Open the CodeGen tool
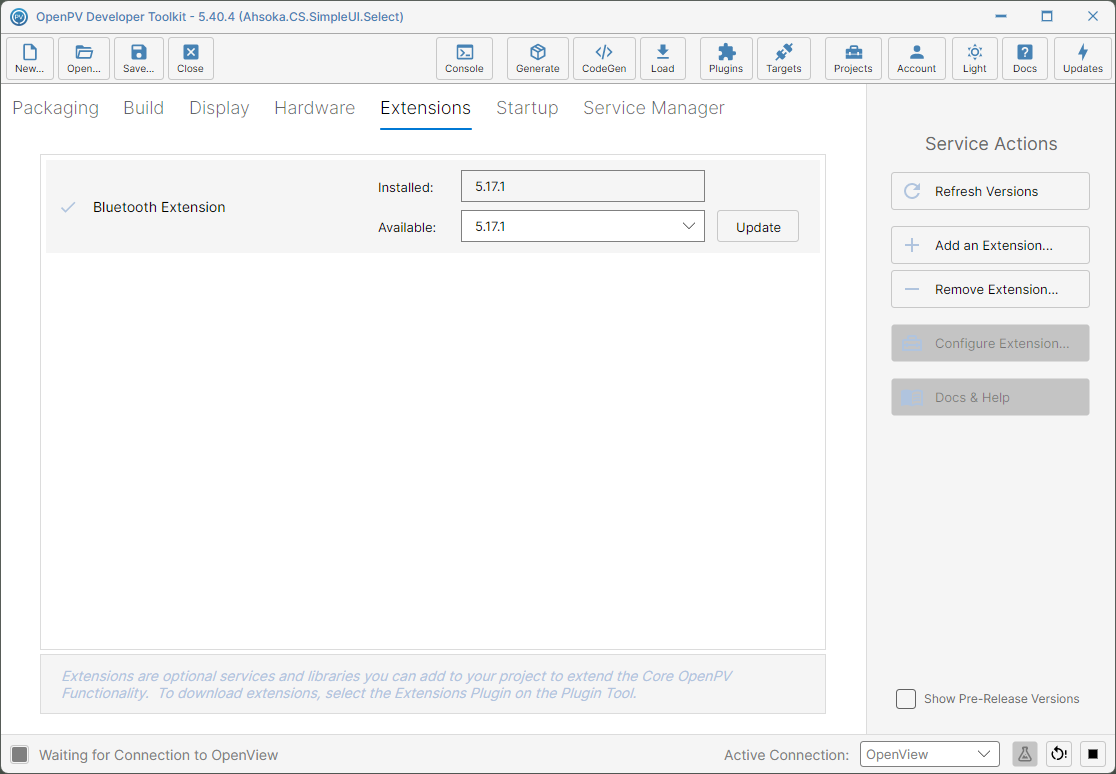Image resolution: width=1116 pixels, height=774 pixels. tap(604, 58)
